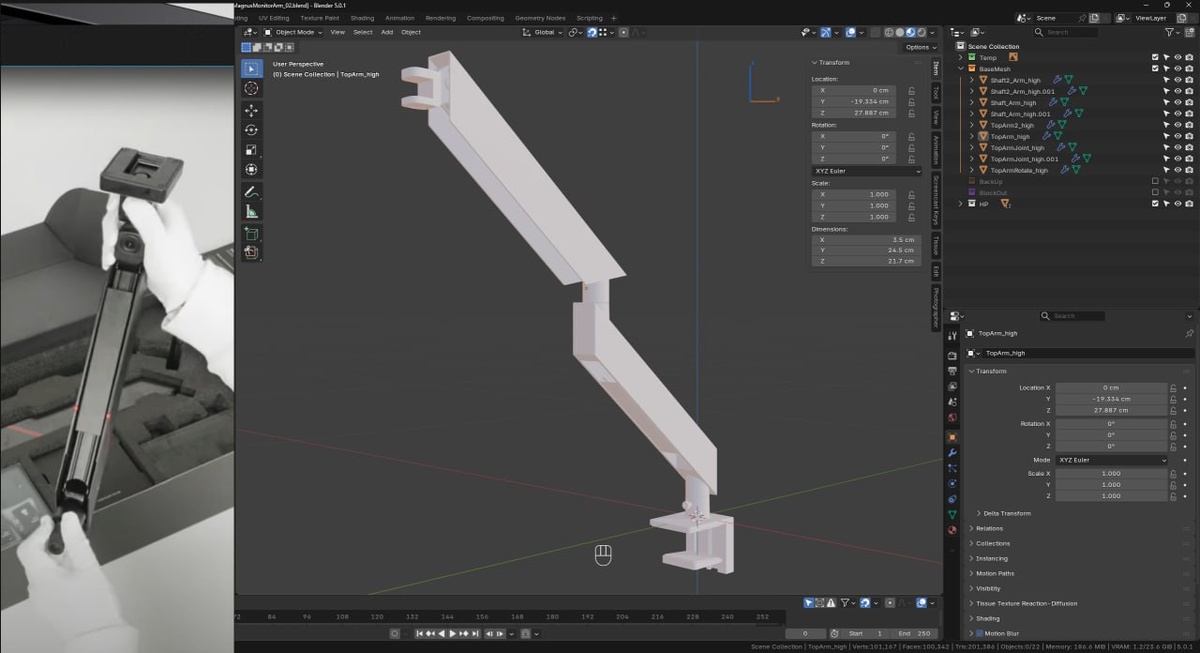Click the new scene icon beside Scene
This screenshot has height=653, width=1200.
click(1095, 18)
